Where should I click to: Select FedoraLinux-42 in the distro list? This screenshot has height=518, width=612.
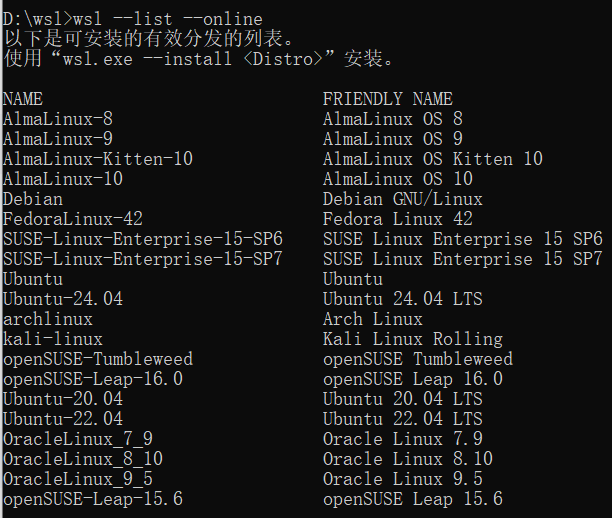(73, 218)
